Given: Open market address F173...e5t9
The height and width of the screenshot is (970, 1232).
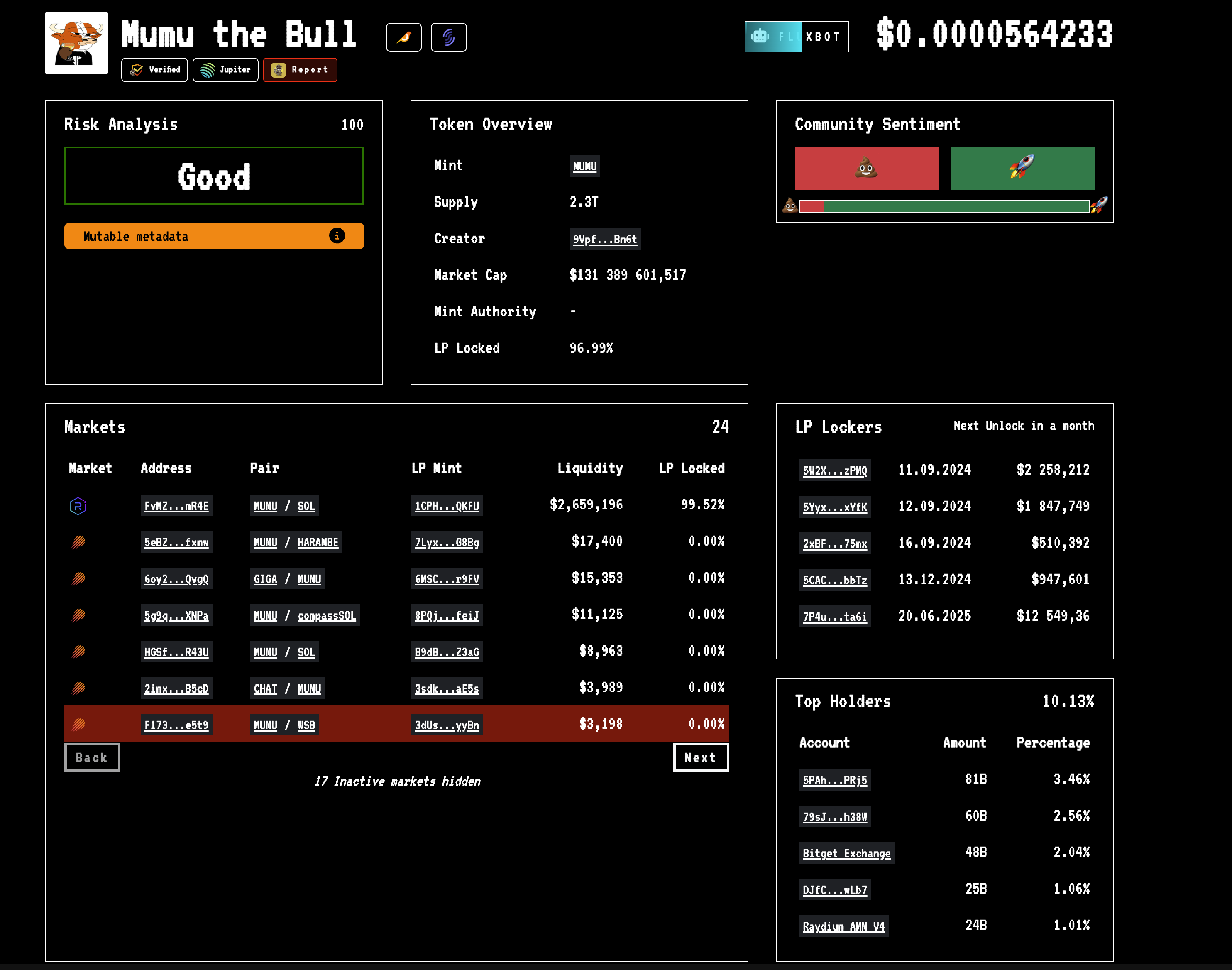Looking at the screenshot, I should coord(176,725).
